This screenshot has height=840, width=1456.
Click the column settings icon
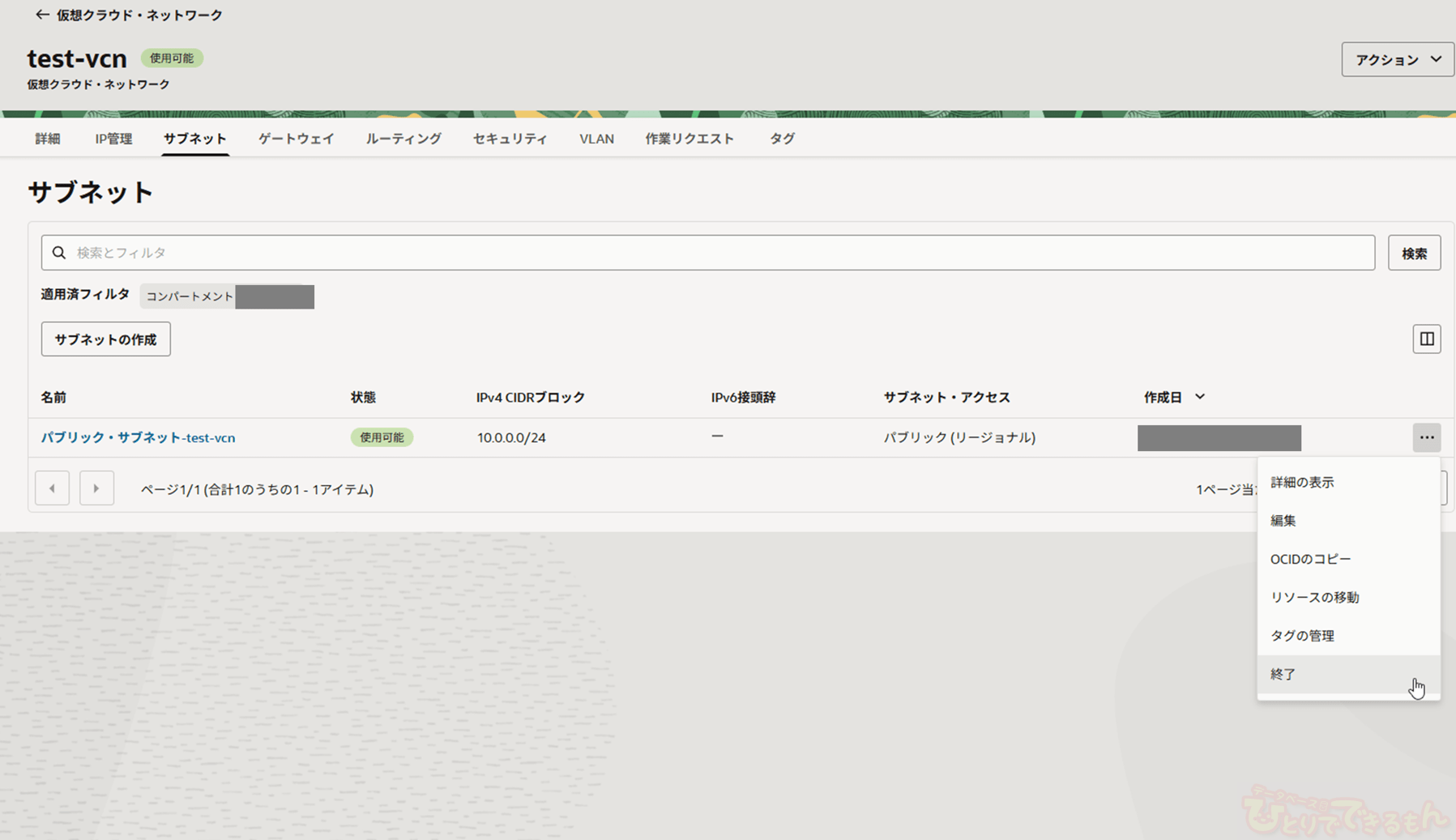click(x=1426, y=339)
